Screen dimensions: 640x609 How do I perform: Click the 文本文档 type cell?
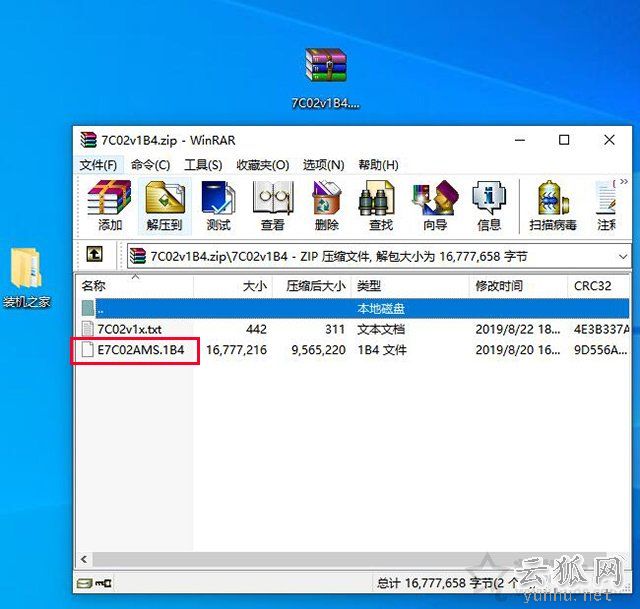381,329
